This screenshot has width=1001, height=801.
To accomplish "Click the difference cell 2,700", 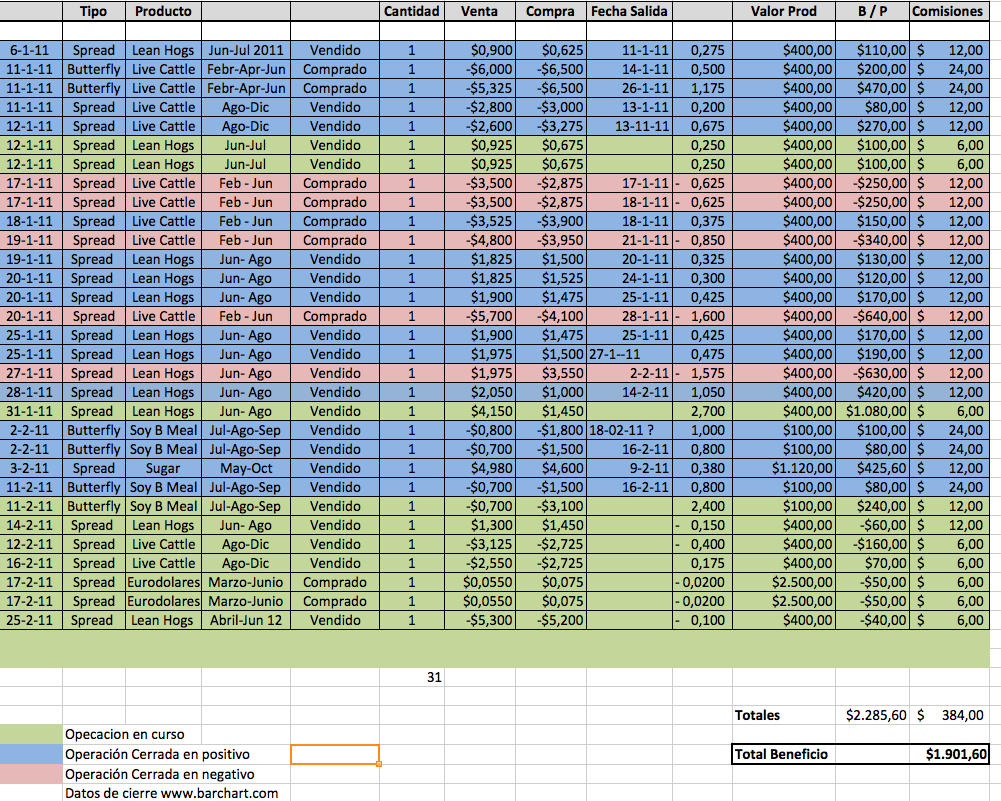I will 702,412.
